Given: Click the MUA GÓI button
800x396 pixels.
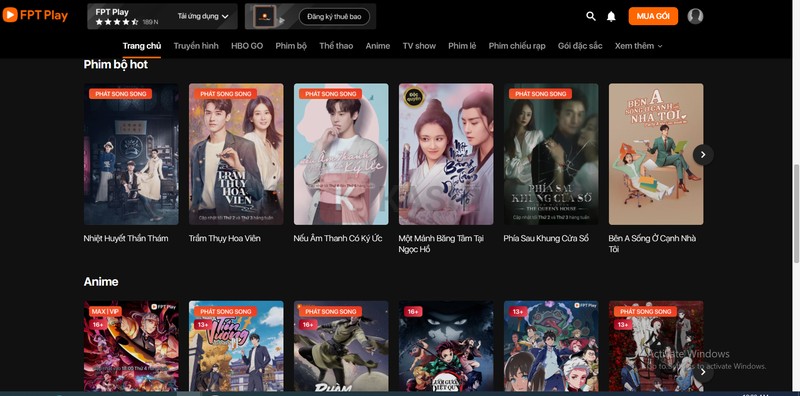Looking at the screenshot, I should coord(653,16).
